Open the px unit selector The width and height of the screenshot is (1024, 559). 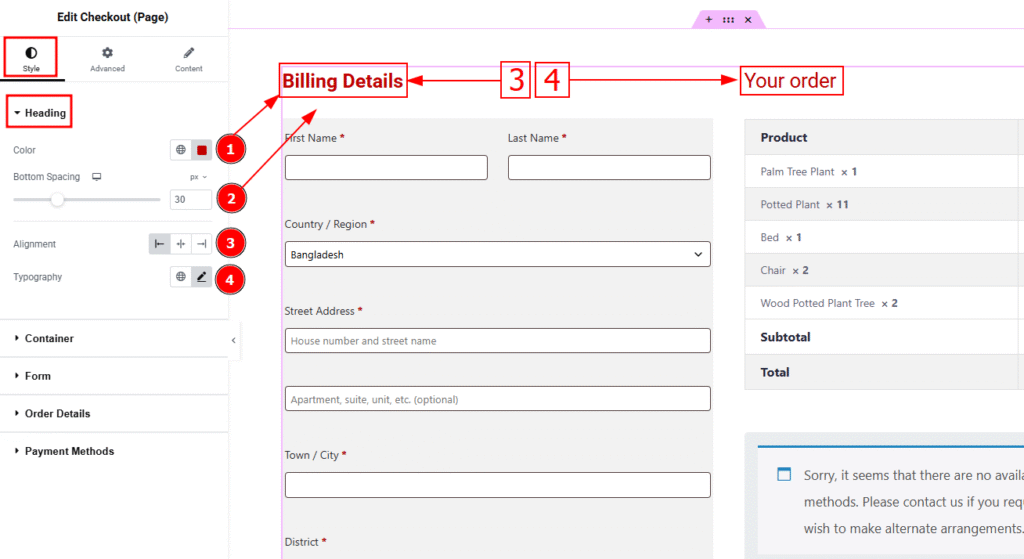tap(197, 177)
